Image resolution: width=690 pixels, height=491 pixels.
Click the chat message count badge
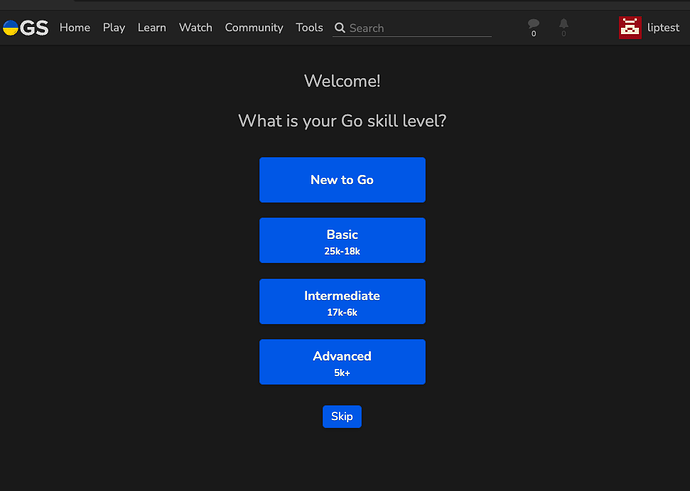point(533,35)
